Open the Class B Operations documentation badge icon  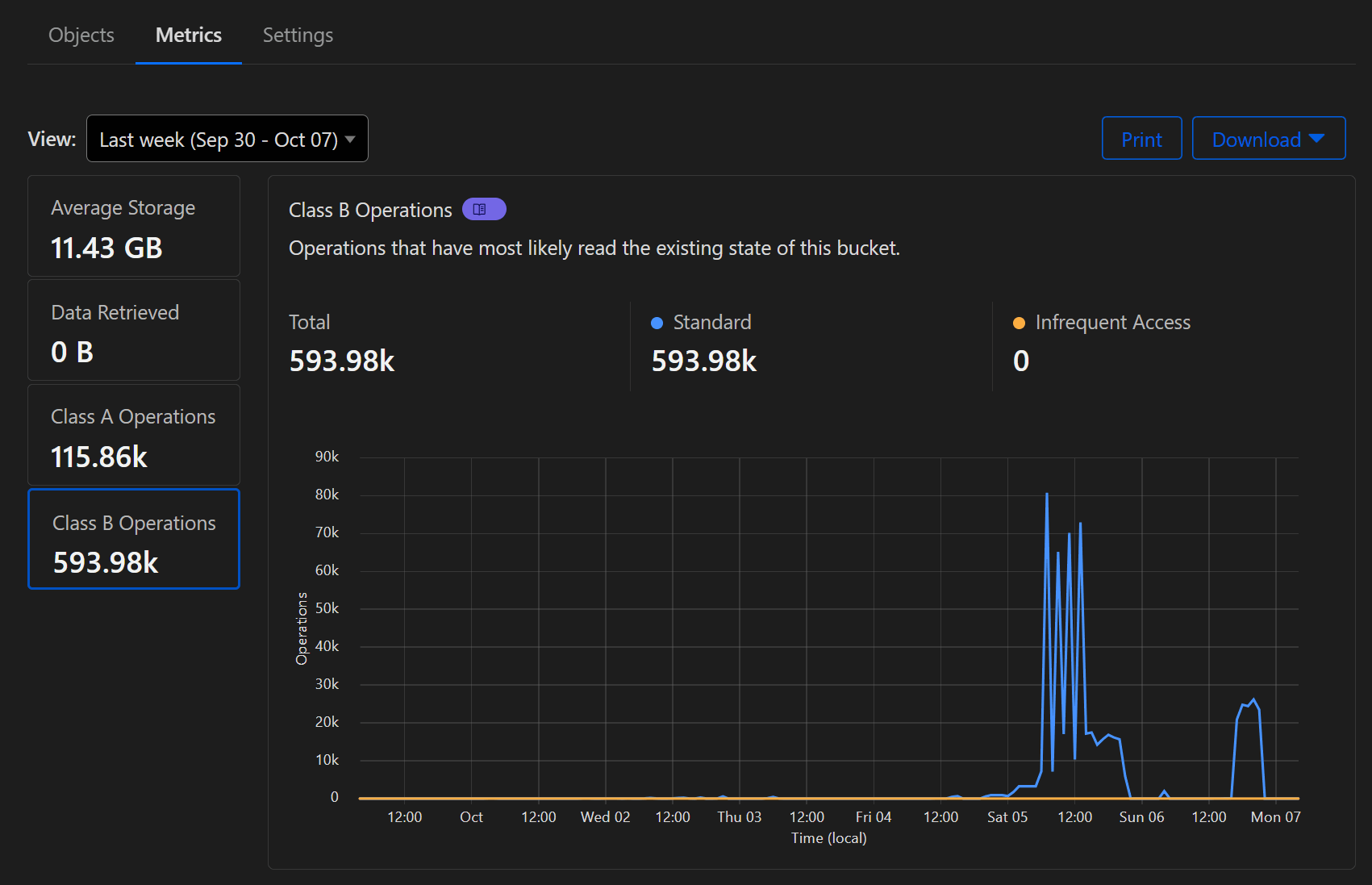coord(484,210)
